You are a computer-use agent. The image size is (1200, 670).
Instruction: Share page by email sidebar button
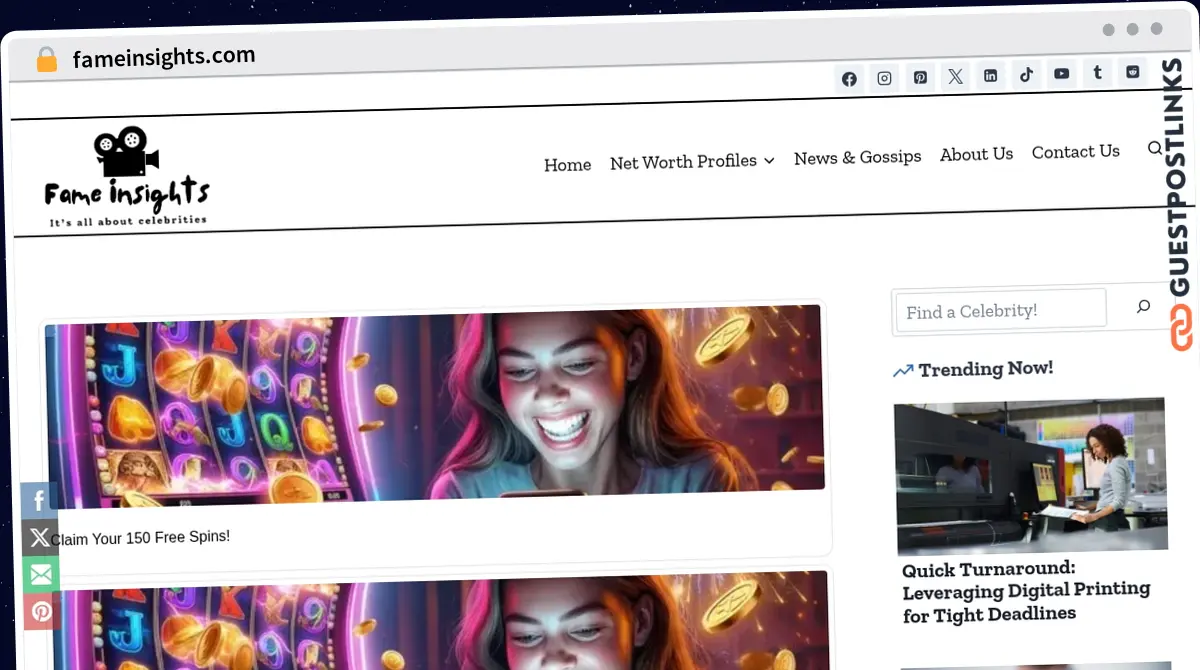41,575
